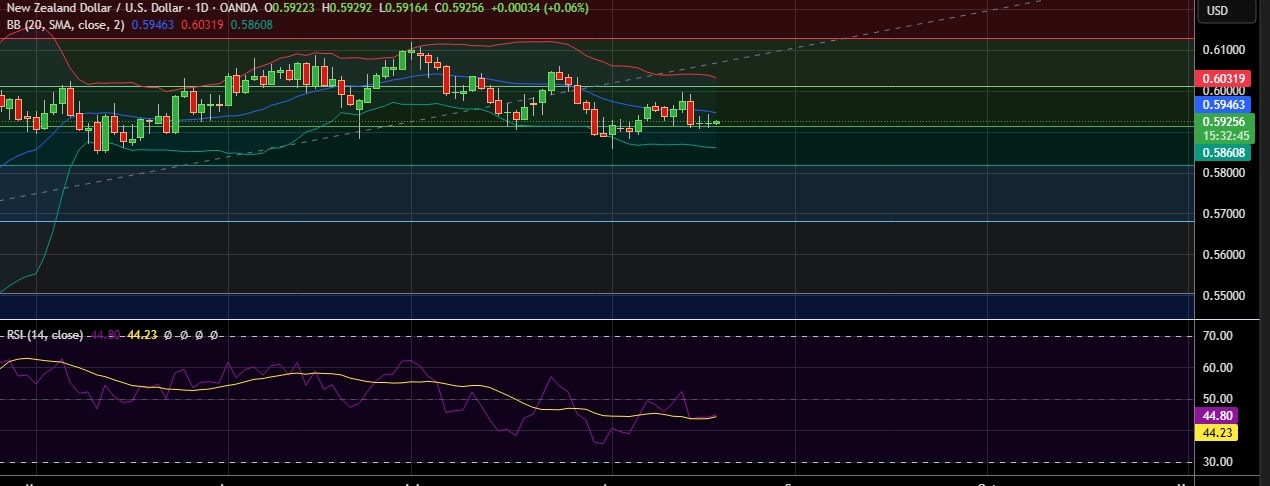1270x486 pixels.
Task: Select the BB (20, SMA, close, 2) indicator legend
Action: coord(66,24)
